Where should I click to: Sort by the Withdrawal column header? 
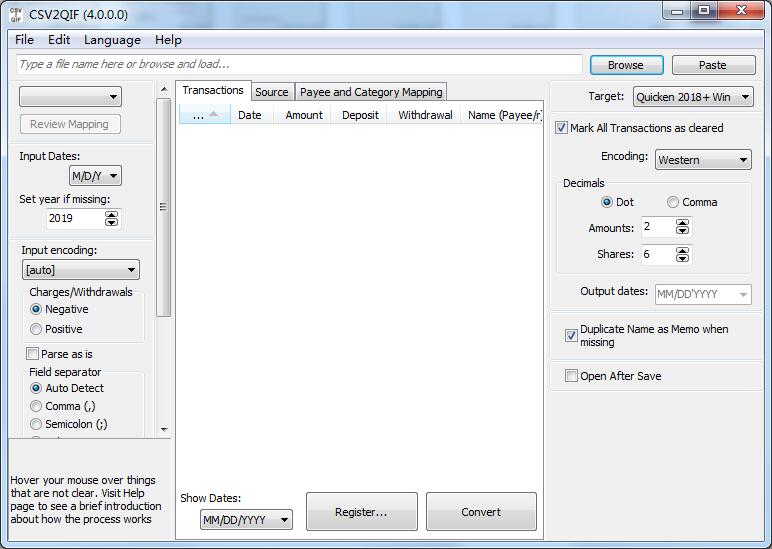click(x=425, y=115)
